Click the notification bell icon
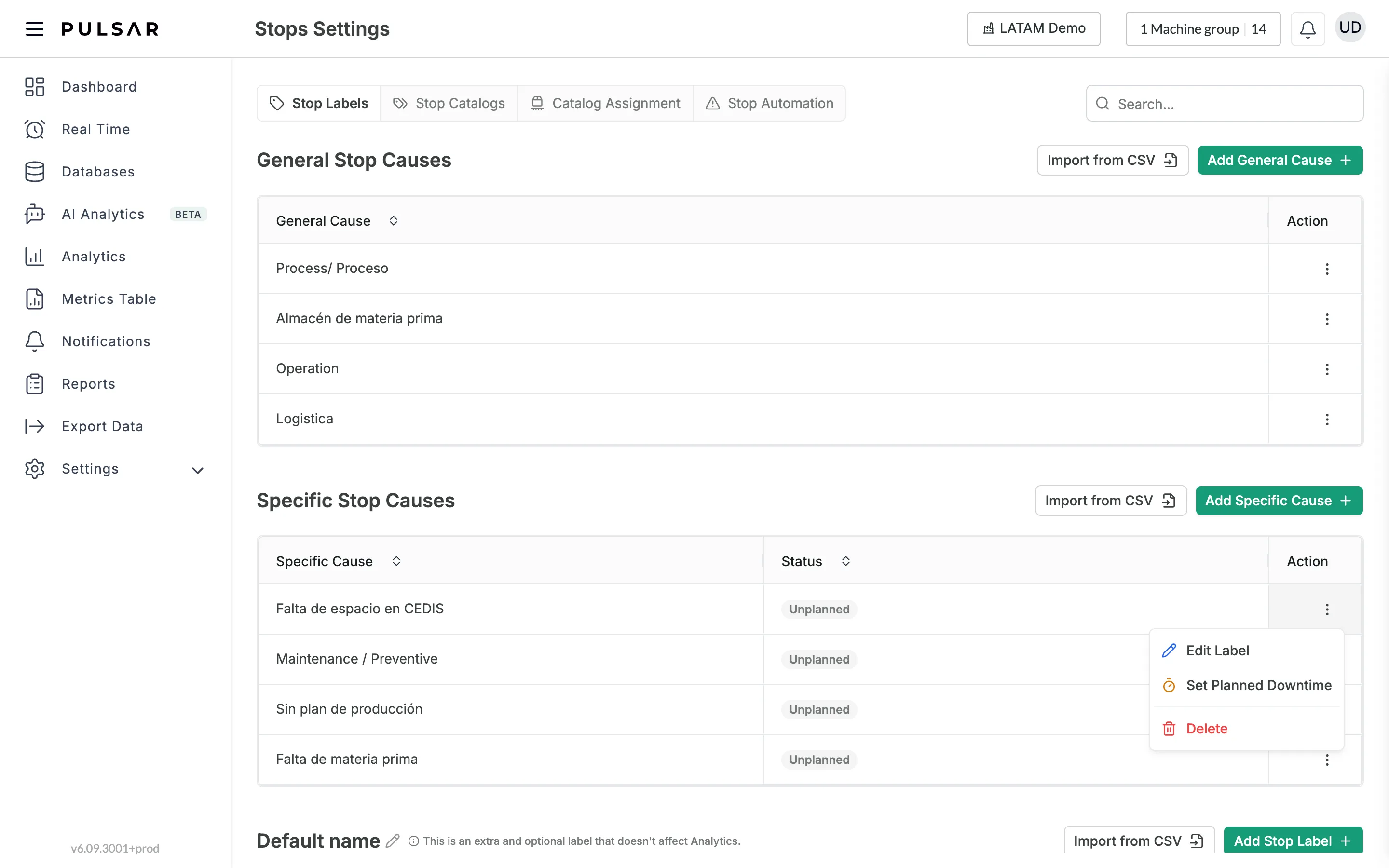This screenshot has width=1389, height=868. point(1307,29)
